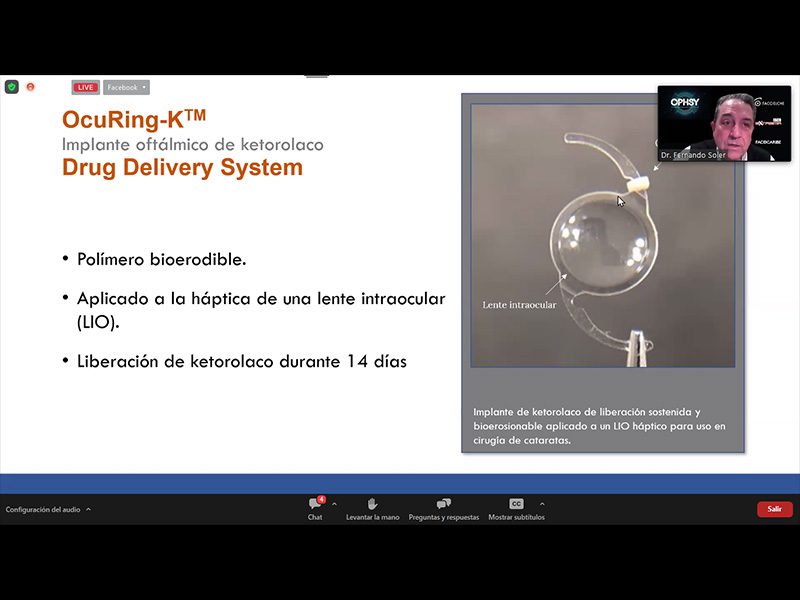Viewport: 800px width, 600px height.
Task: Click the red recording indicator icon
Action: click(x=30, y=88)
